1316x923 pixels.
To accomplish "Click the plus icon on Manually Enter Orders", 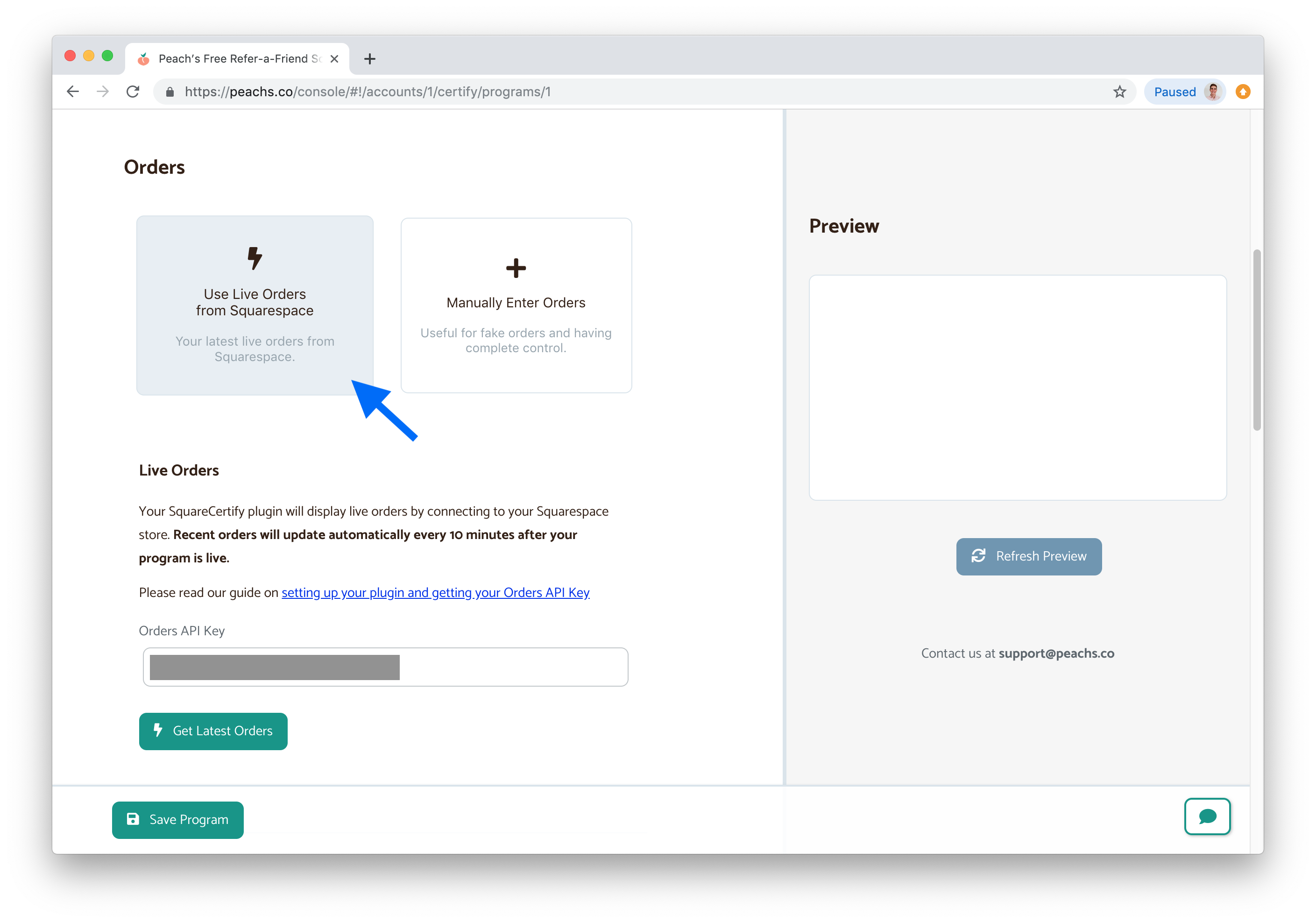I will 516,268.
